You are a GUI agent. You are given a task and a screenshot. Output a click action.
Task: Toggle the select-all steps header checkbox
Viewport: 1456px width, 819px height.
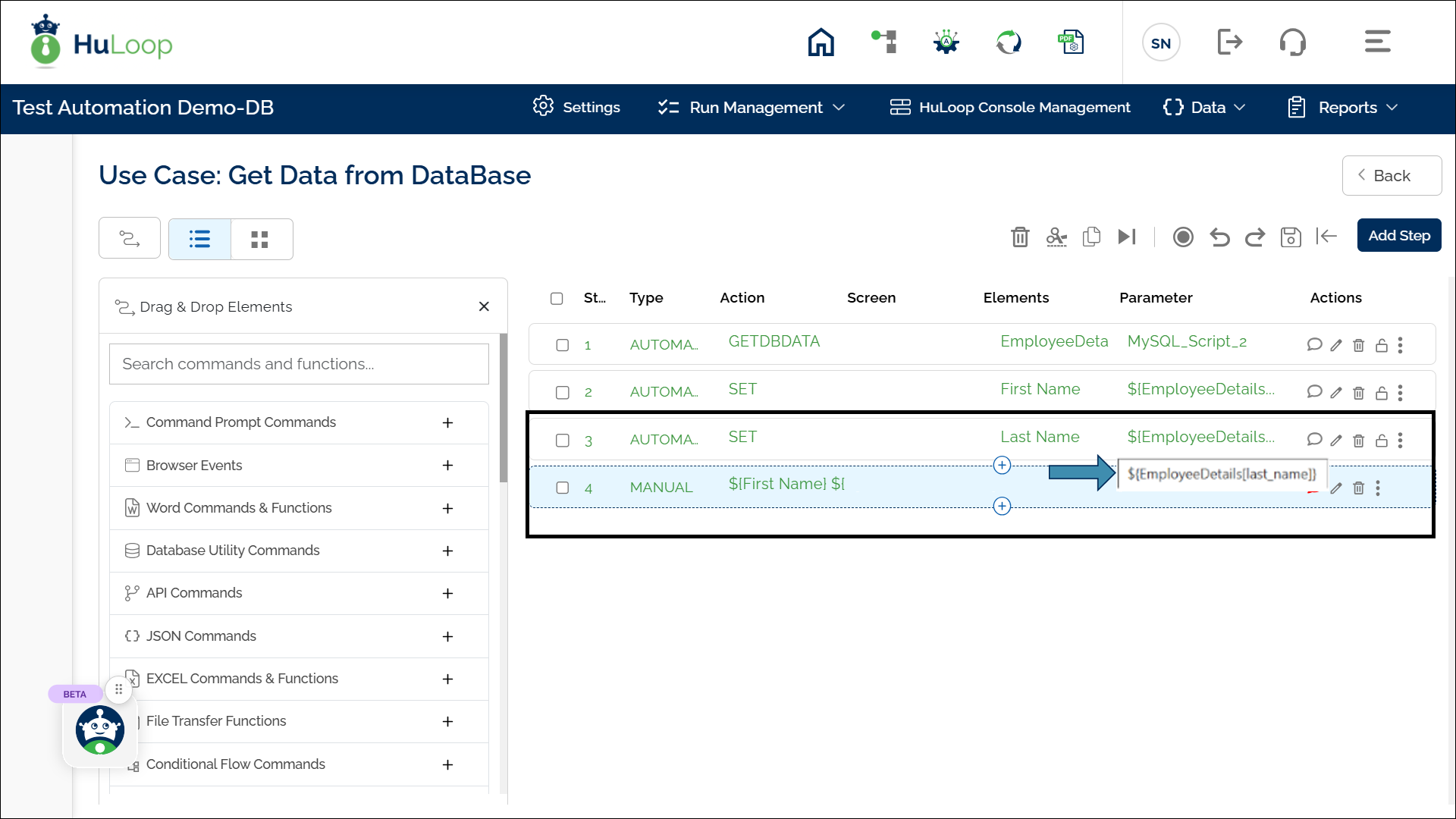click(557, 298)
